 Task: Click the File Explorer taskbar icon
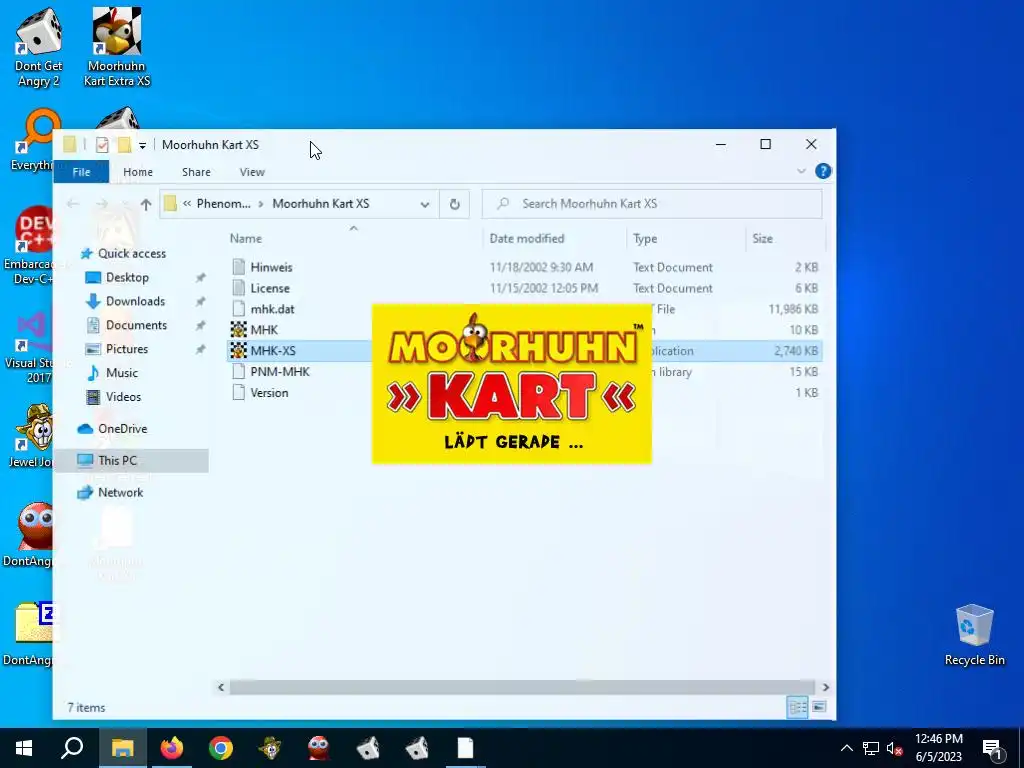pyautogui.click(x=122, y=748)
